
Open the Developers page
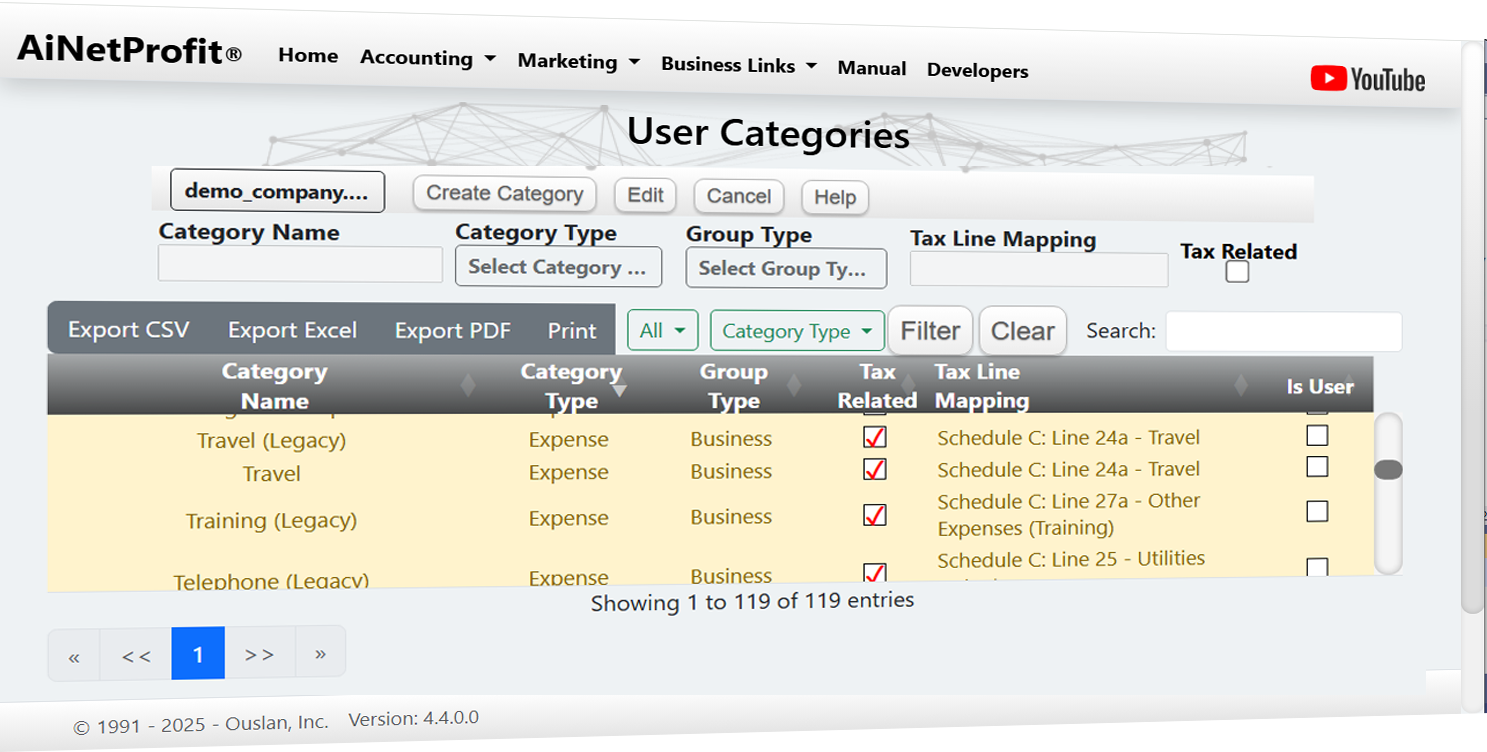click(977, 71)
